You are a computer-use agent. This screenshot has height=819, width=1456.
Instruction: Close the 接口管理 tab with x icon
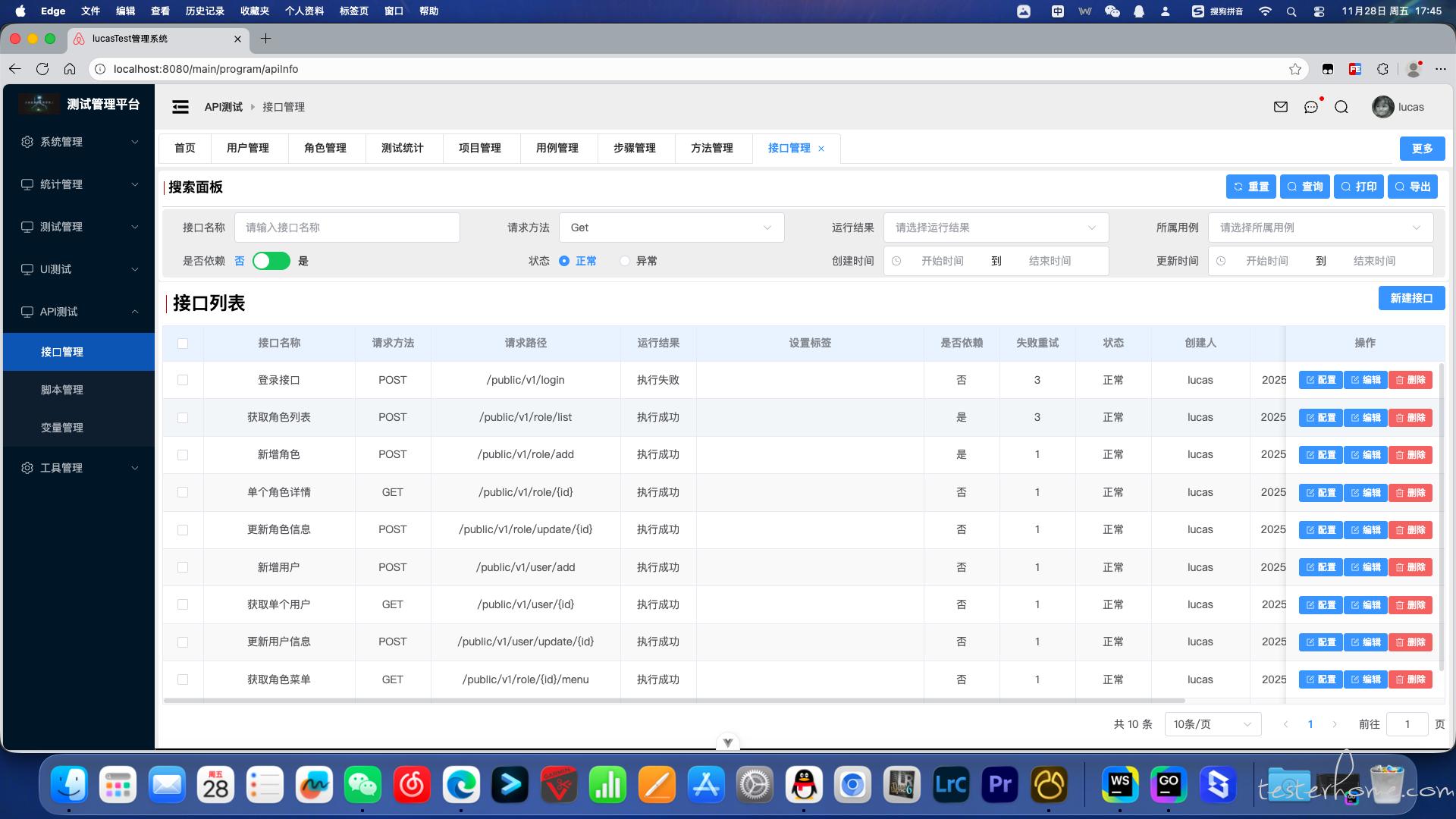(821, 149)
